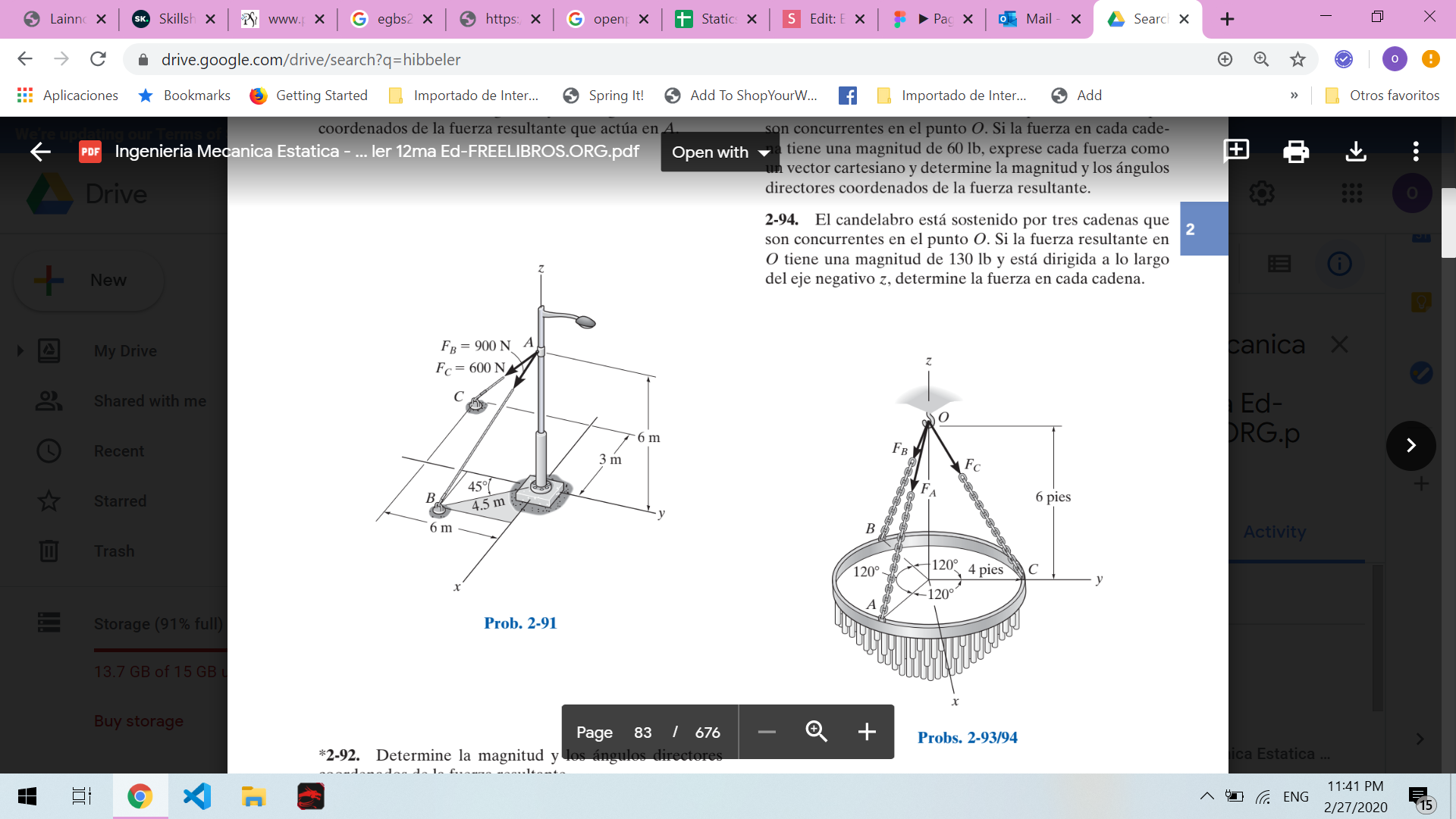This screenshot has height=819, width=1456.
Task: Reset zoom with the magnifier icon
Action: coord(816,731)
